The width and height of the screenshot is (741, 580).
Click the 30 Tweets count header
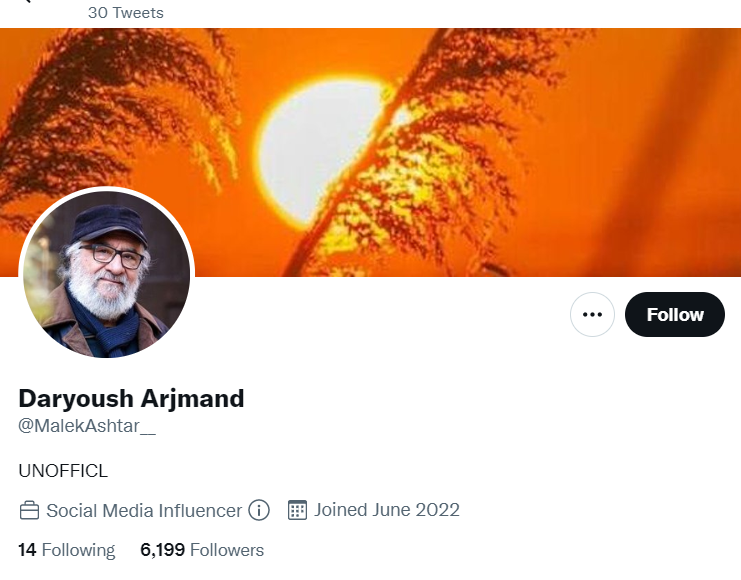(126, 13)
